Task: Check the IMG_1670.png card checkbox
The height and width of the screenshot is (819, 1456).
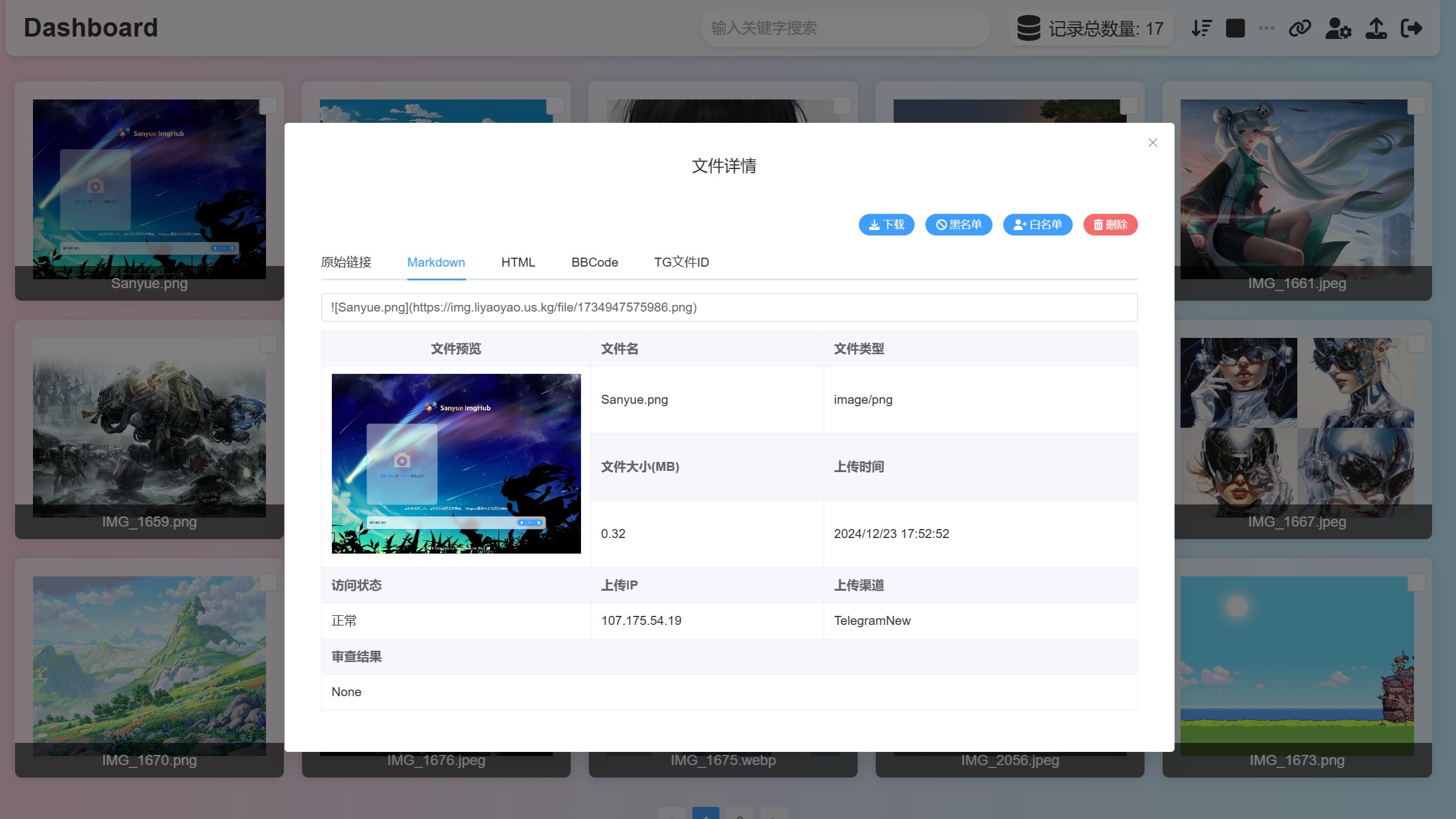Action: click(x=268, y=582)
